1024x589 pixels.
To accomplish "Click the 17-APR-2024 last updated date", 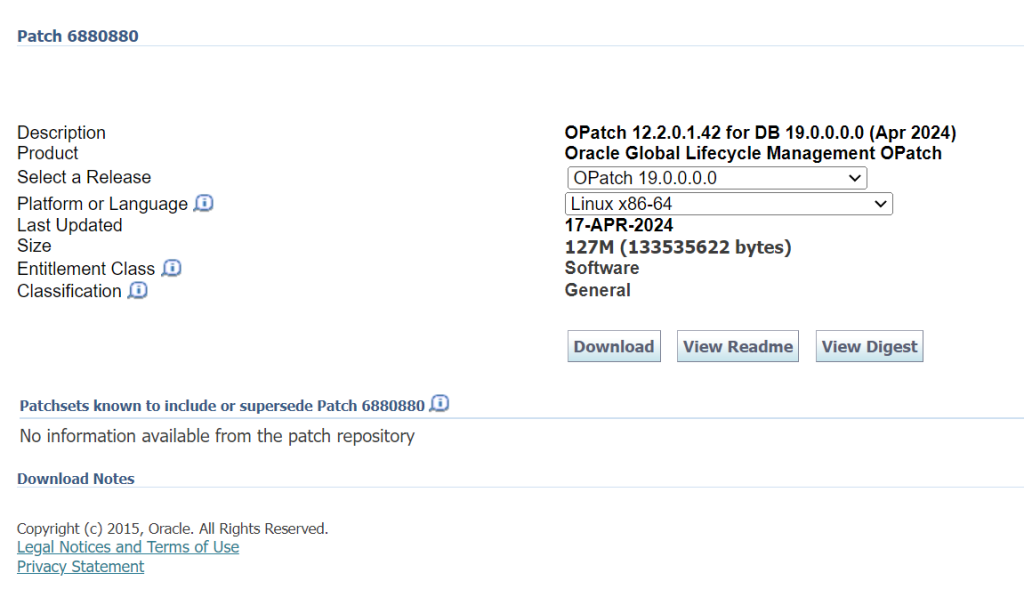I will [x=619, y=225].
